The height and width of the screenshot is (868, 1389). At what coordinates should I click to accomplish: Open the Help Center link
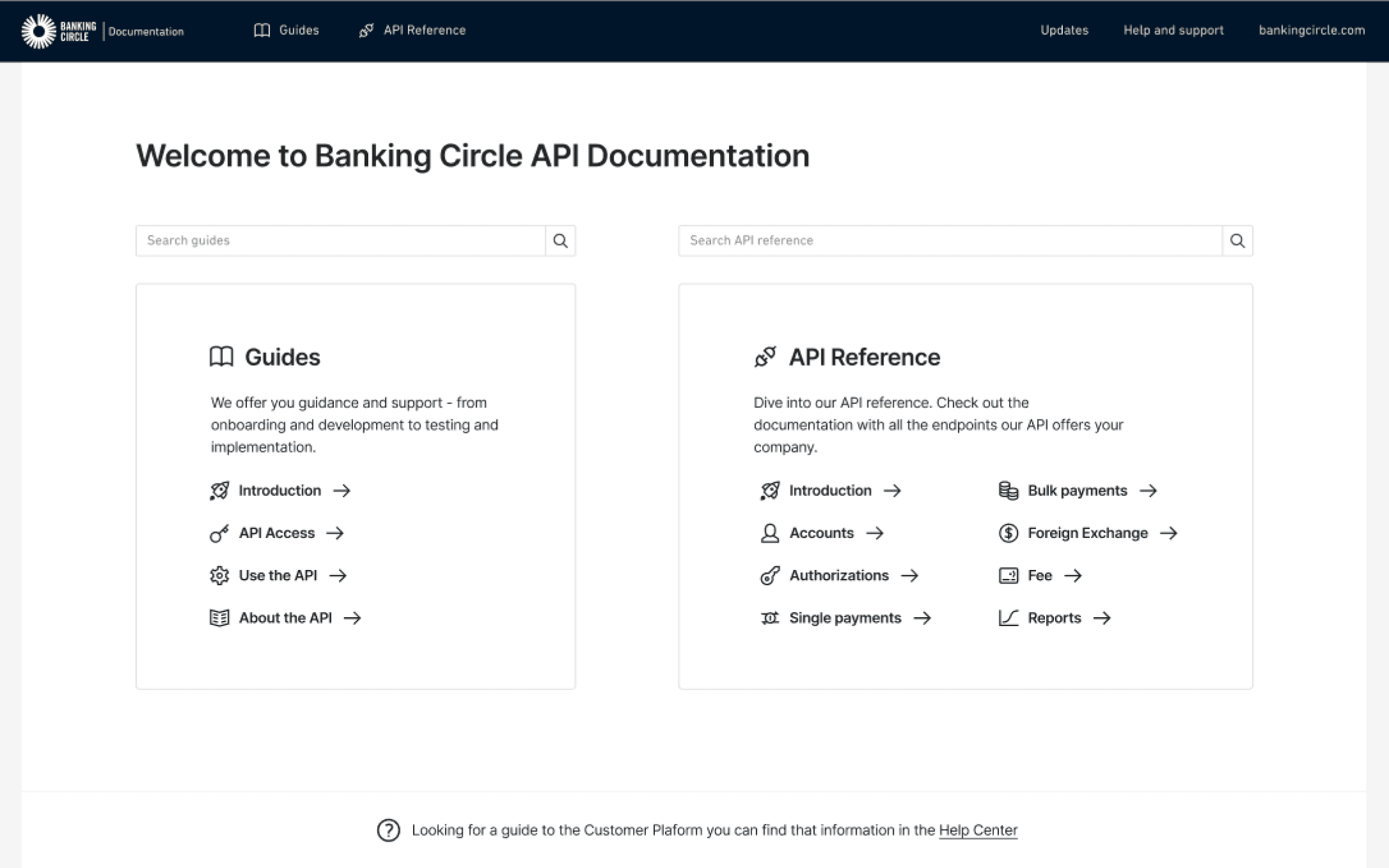pyautogui.click(x=978, y=830)
